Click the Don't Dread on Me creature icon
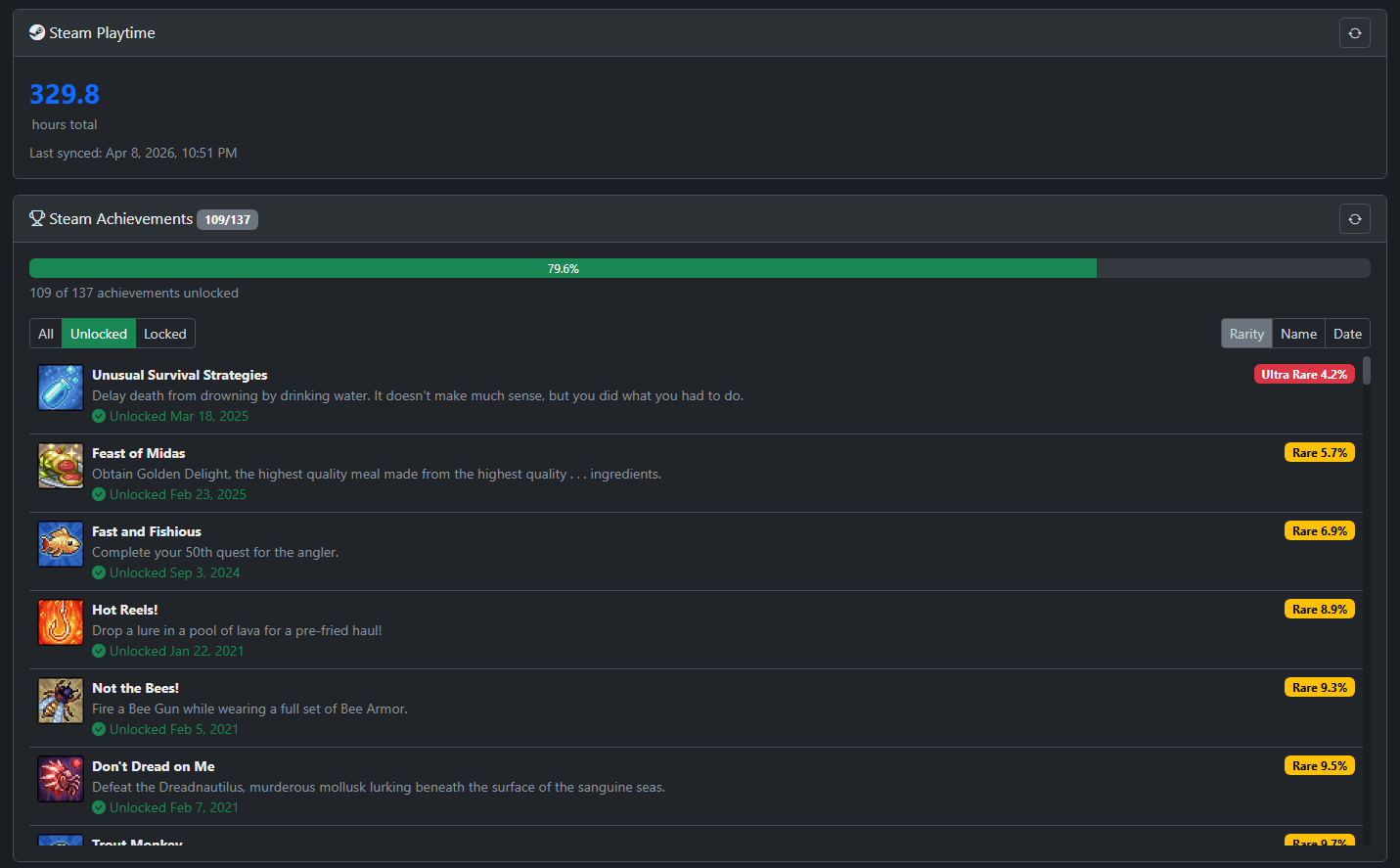1400x868 pixels. point(60,779)
